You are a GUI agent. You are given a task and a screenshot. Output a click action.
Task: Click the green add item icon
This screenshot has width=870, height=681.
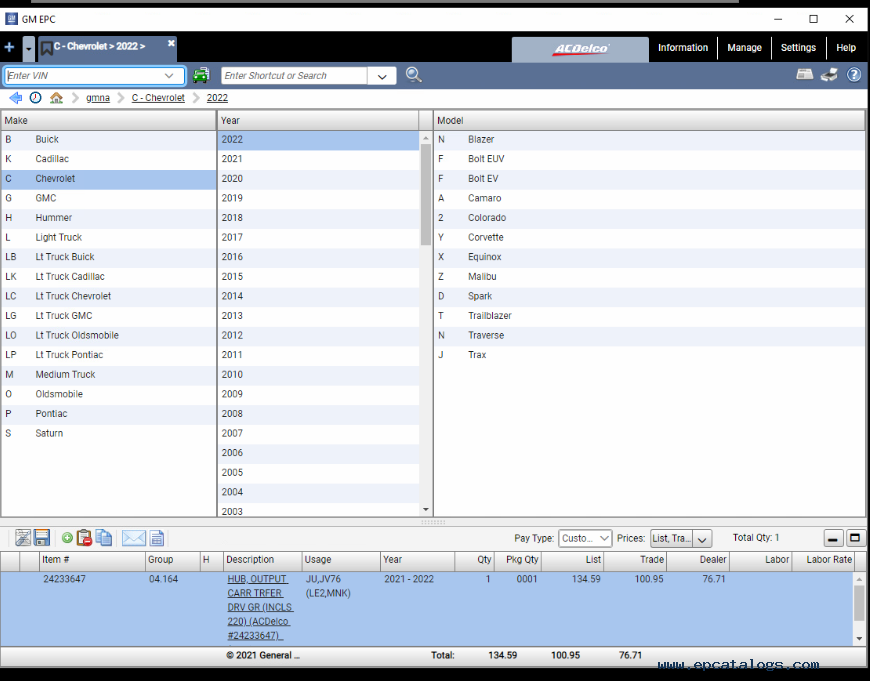pyautogui.click(x=67, y=538)
